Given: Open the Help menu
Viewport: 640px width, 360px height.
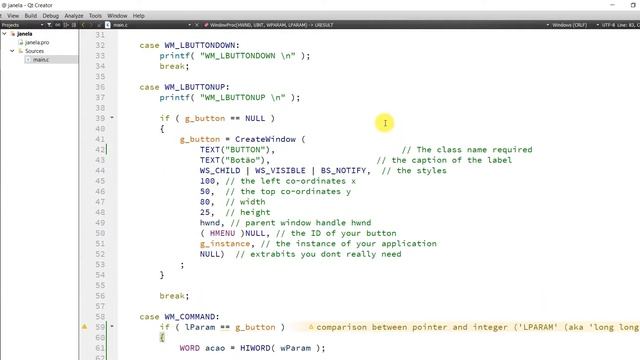Looking at the screenshot, I should (138, 16).
